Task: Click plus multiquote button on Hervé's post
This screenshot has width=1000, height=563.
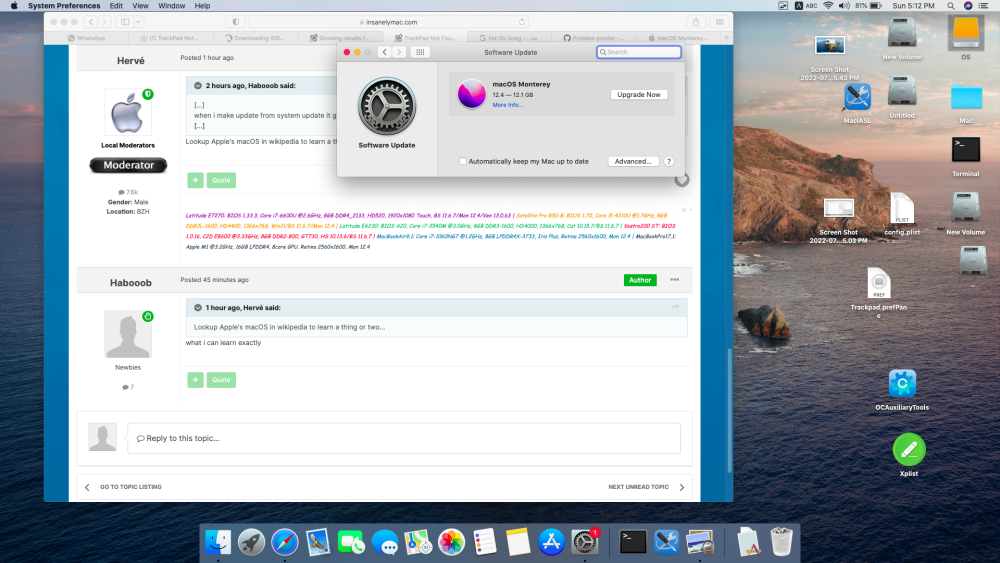Action: click(x=195, y=180)
